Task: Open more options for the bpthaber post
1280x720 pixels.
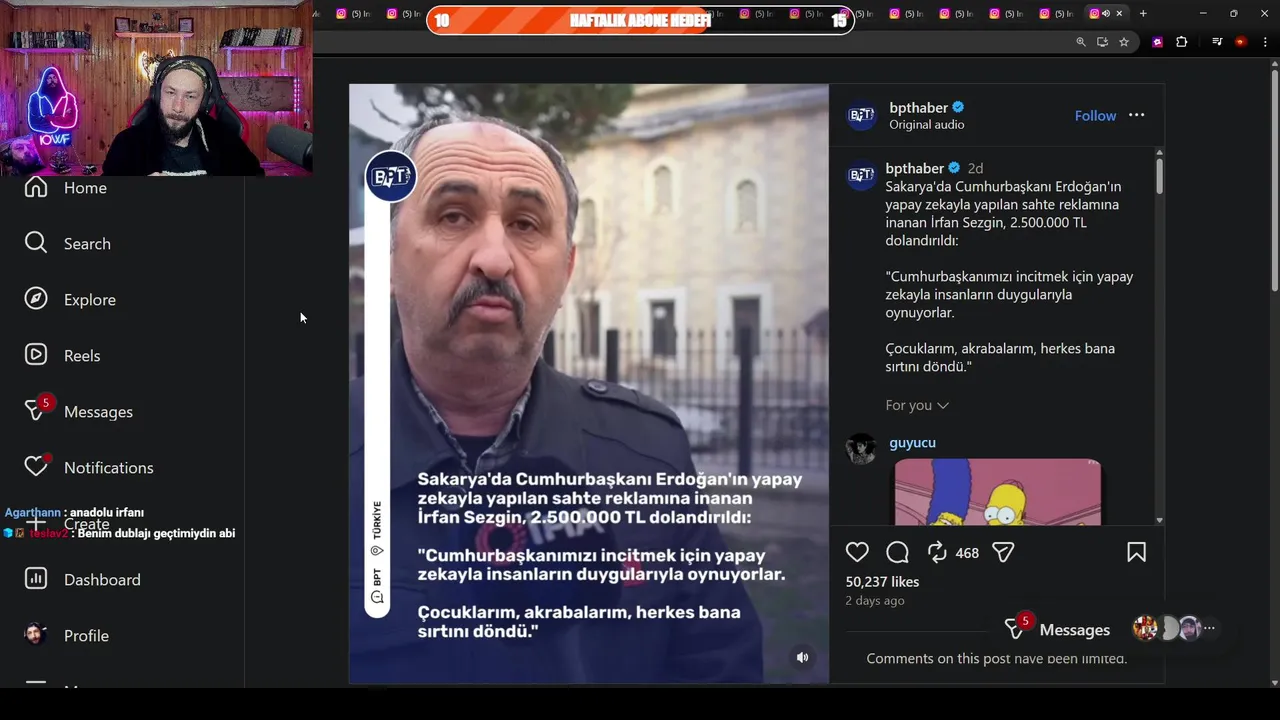Action: click(1136, 115)
